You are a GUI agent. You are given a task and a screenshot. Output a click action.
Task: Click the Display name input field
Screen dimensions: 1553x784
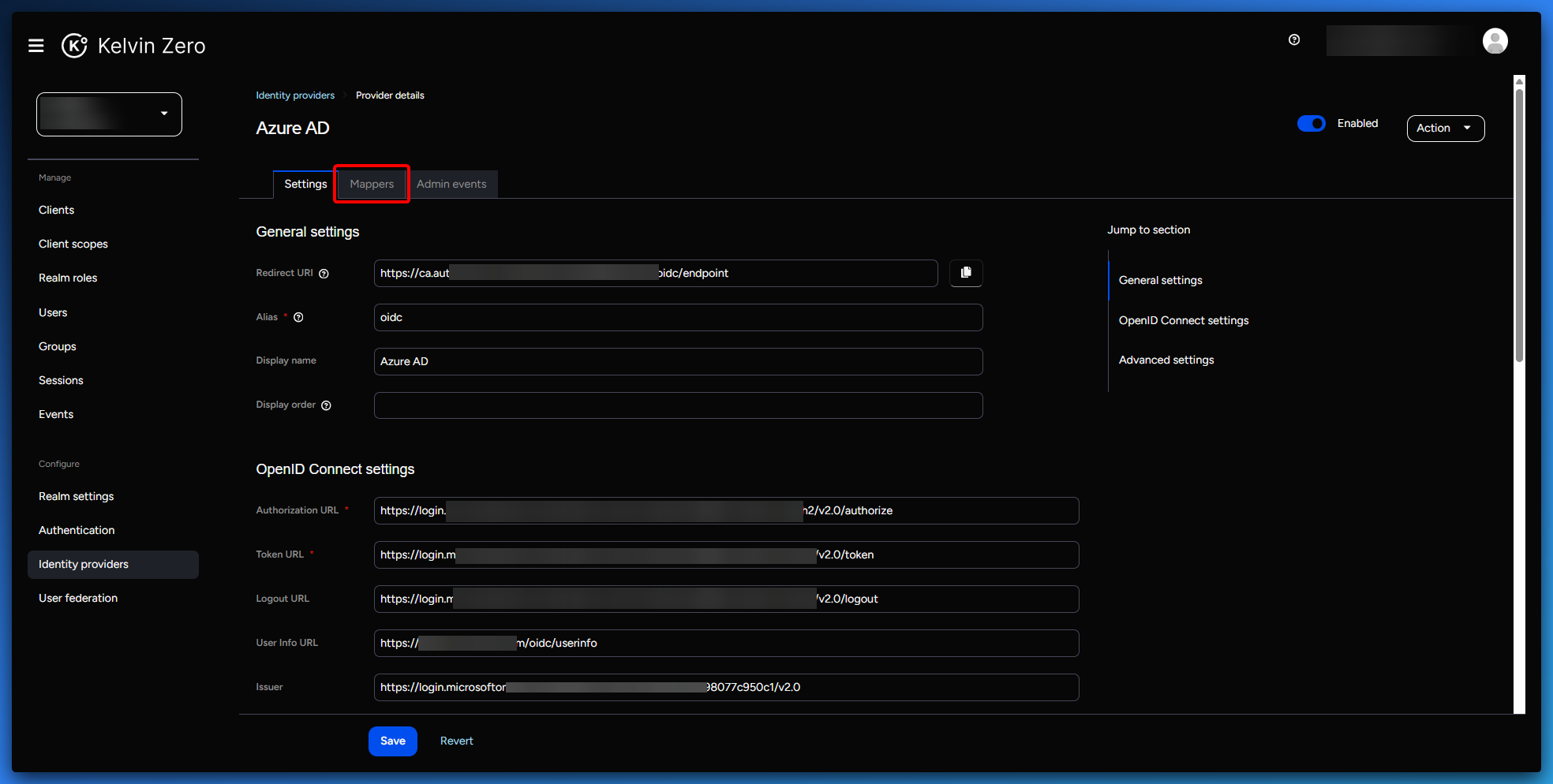click(678, 361)
